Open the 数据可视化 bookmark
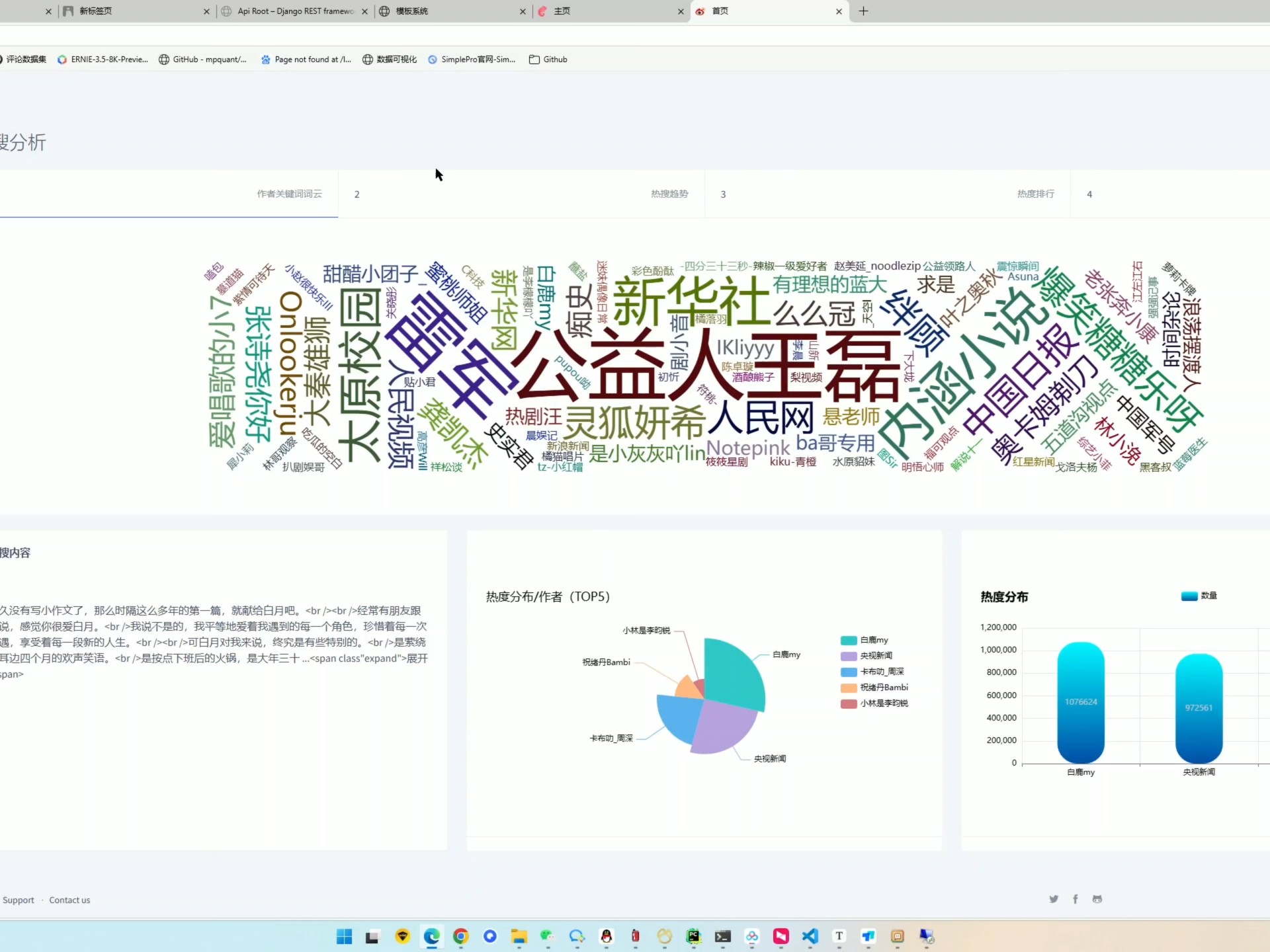Screen dimensions: 1270x952 tap(390, 59)
